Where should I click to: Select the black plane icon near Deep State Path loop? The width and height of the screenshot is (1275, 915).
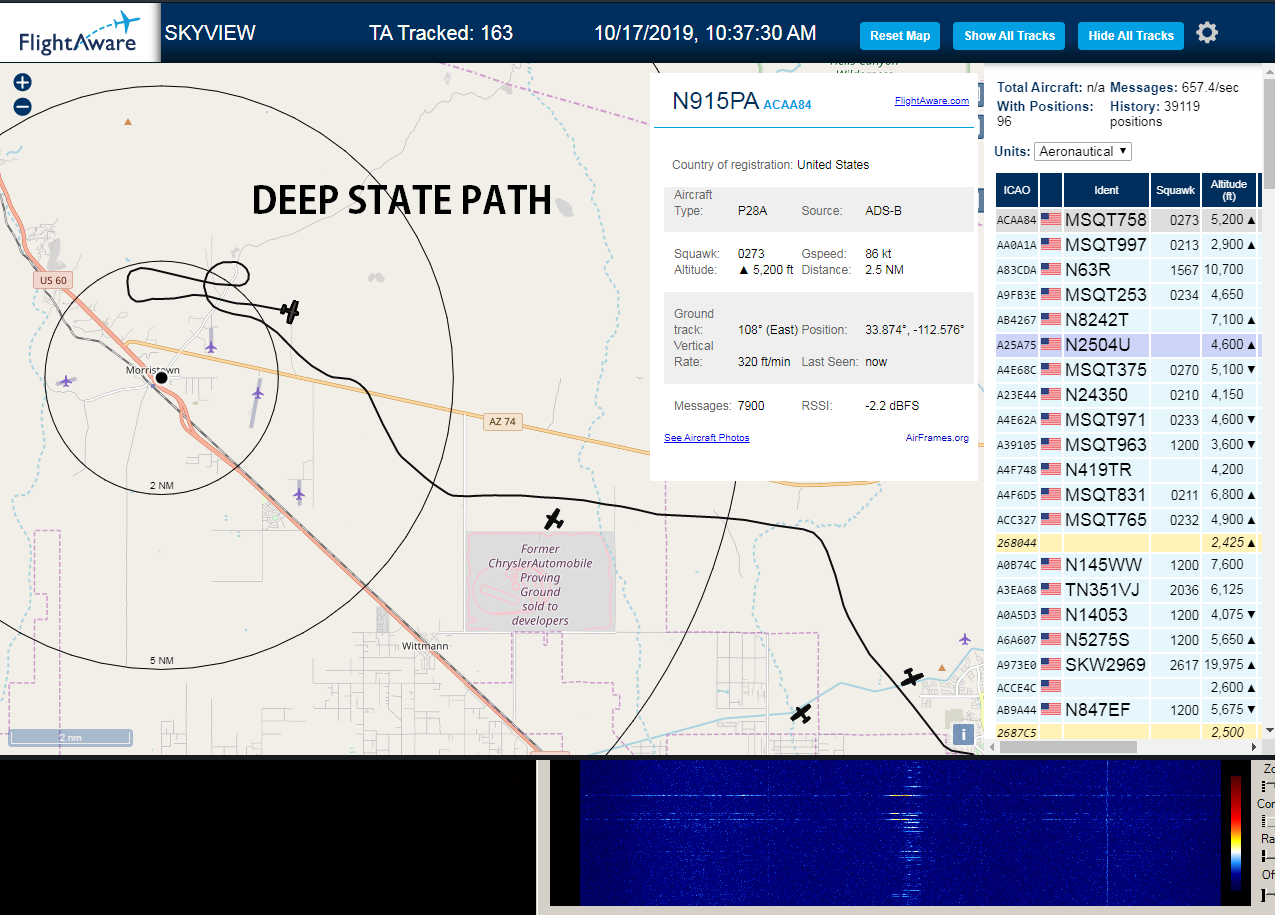click(290, 312)
